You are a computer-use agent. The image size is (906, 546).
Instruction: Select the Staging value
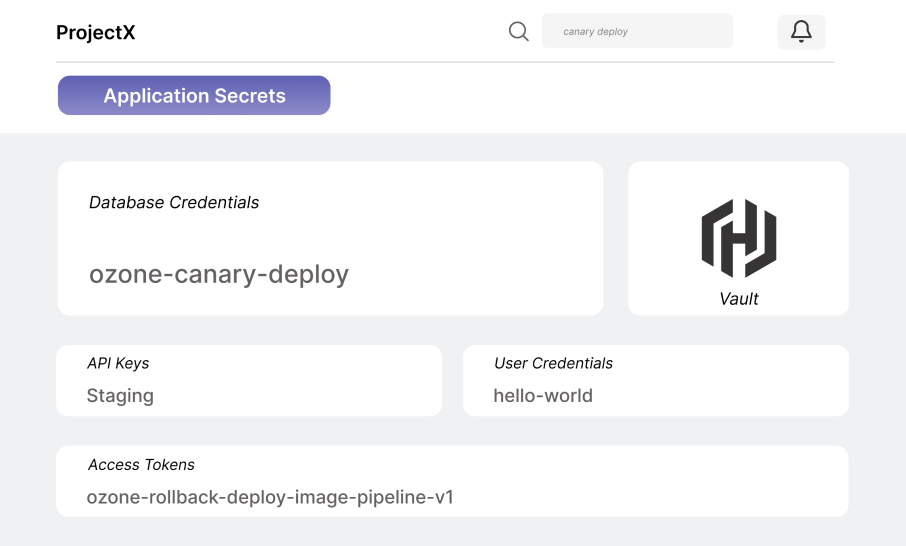(120, 396)
